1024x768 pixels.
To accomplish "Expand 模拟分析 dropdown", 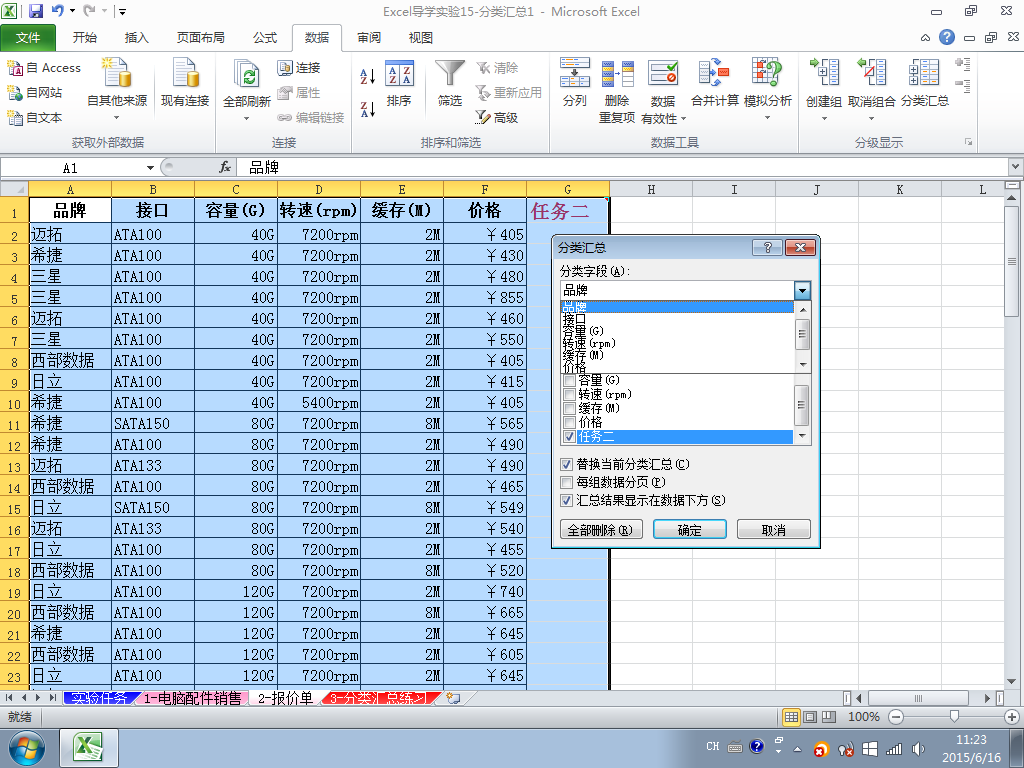I will (767, 118).
